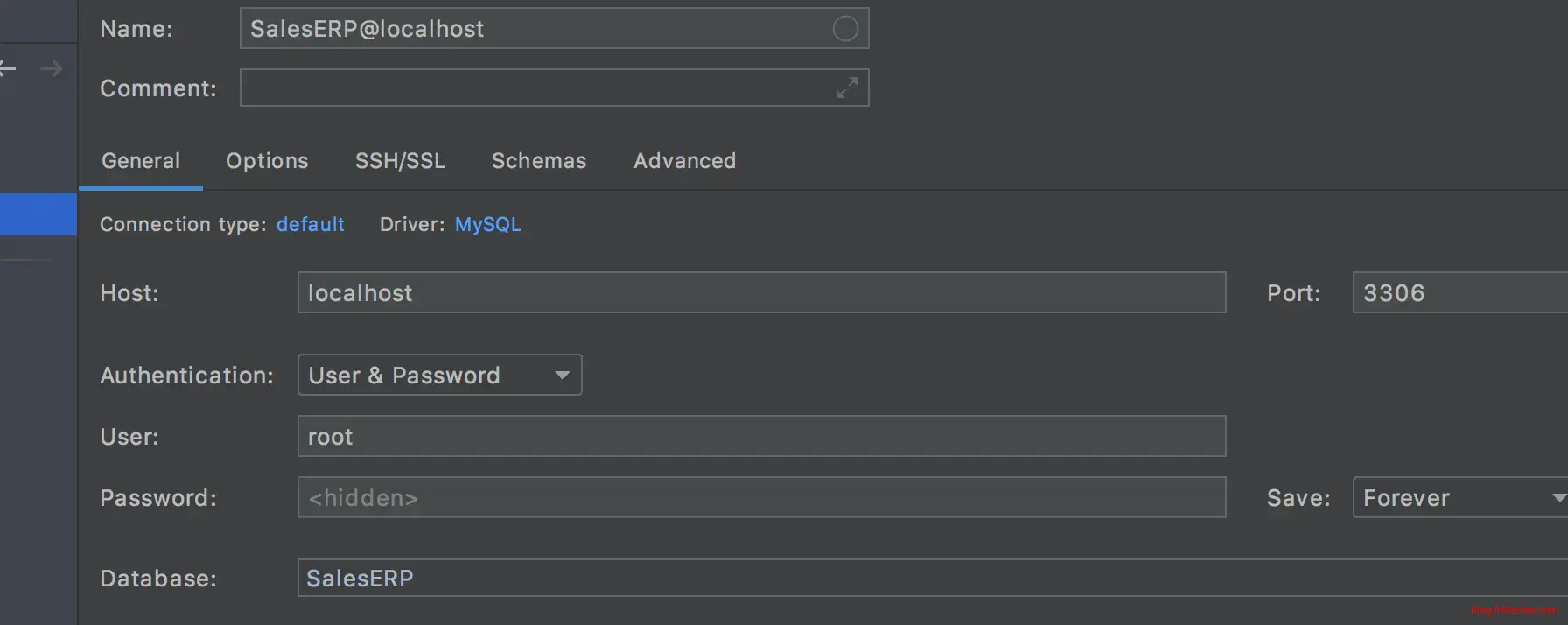Click the forward arrow navigation icon
1568x625 pixels.
52,68
